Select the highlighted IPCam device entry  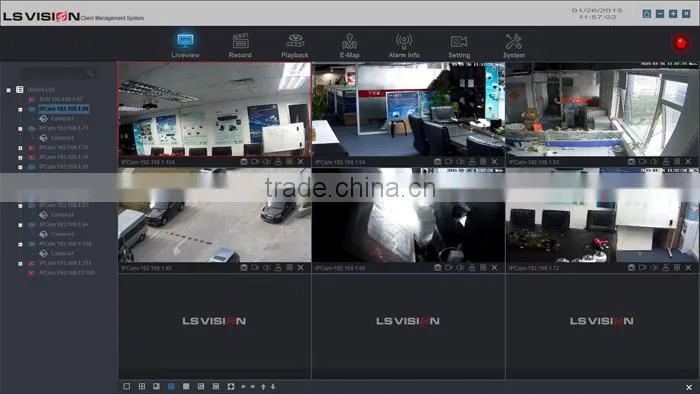tap(63, 109)
